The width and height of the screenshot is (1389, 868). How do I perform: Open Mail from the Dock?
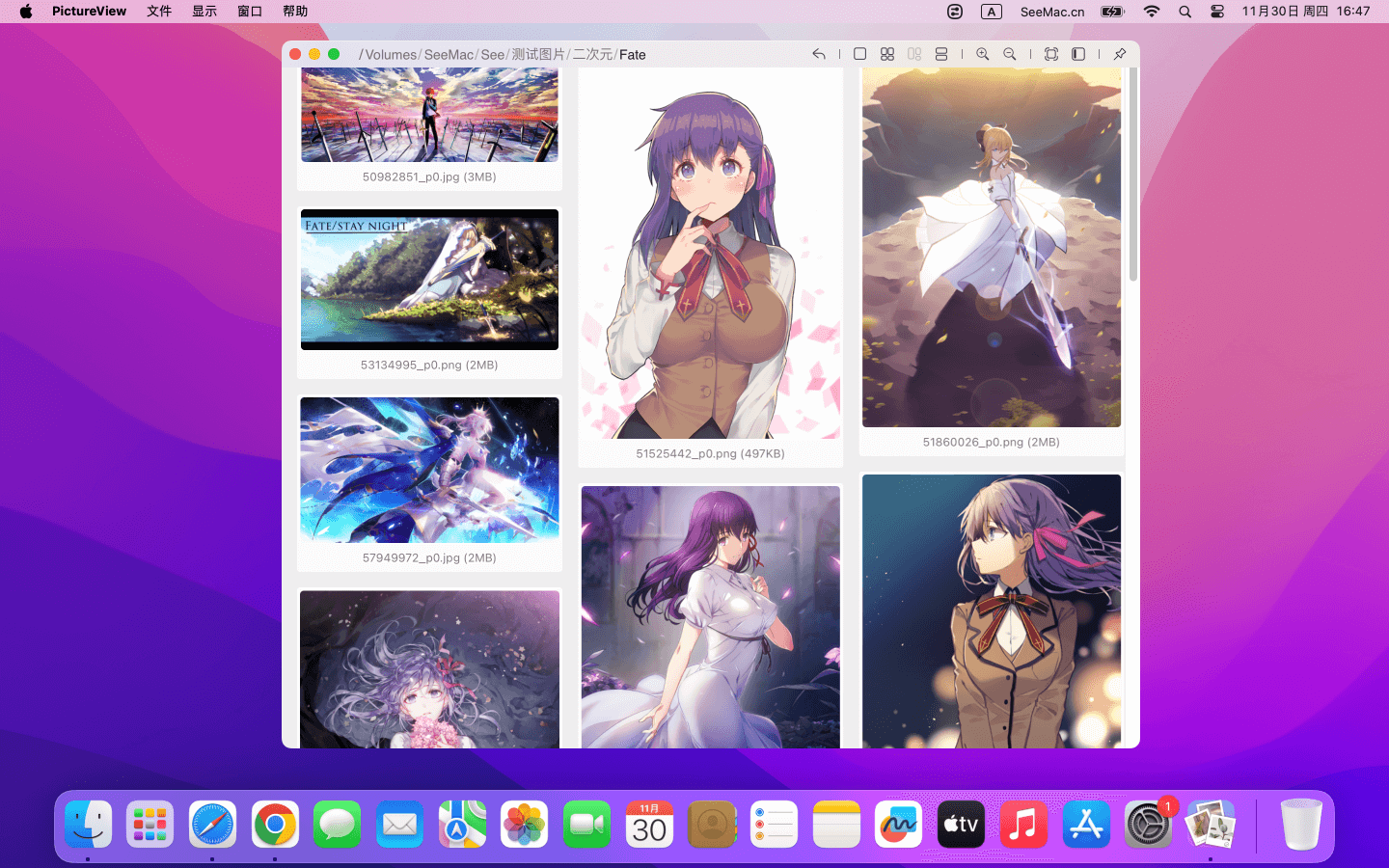tap(399, 825)
